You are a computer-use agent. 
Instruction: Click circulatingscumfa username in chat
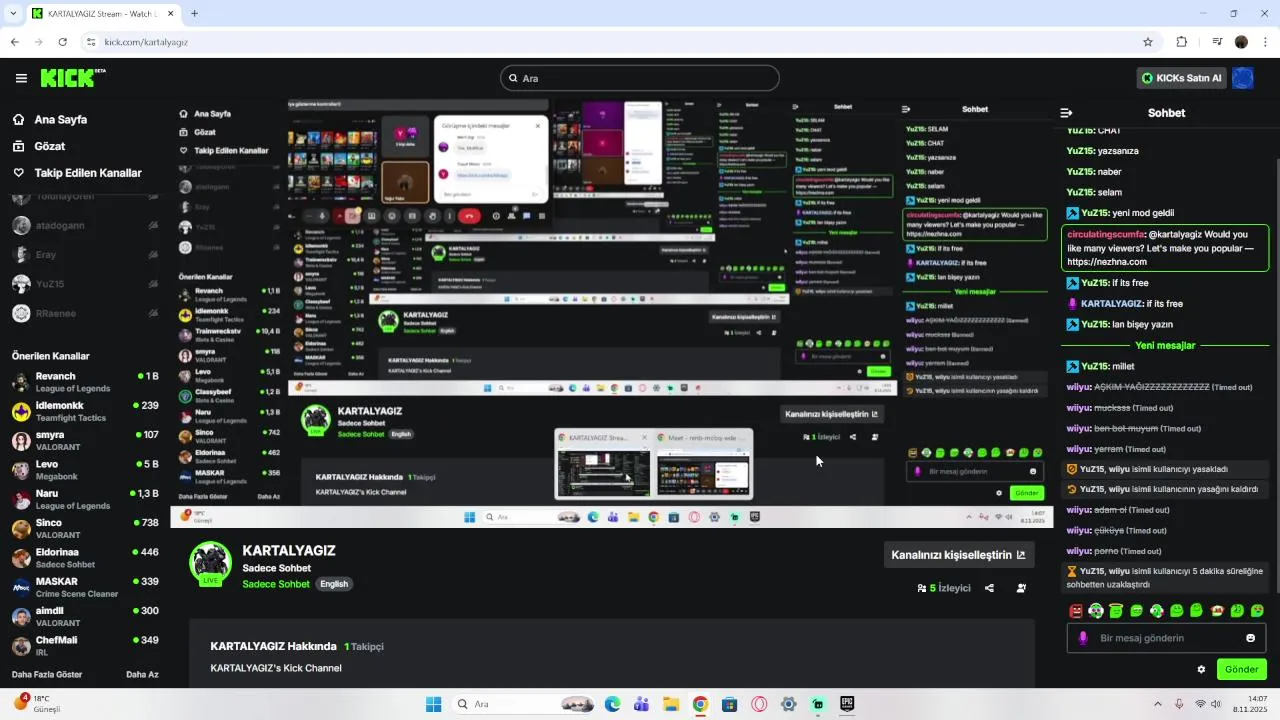[x=1104, y=234]
